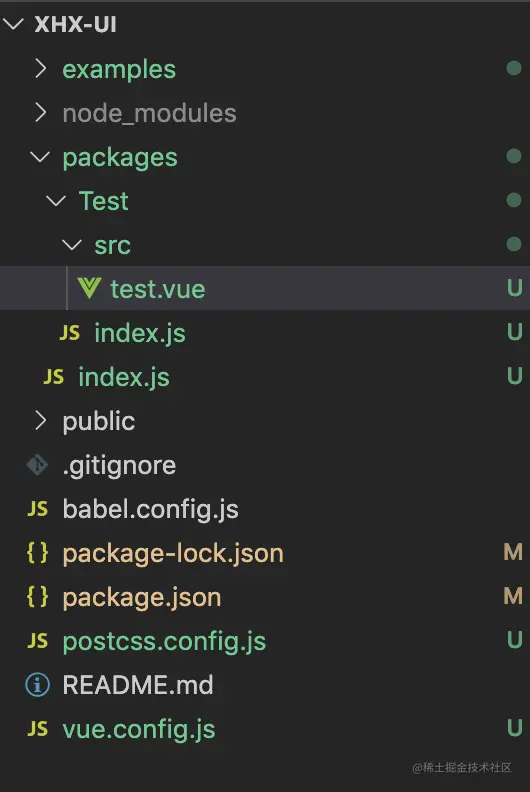Click the JS icon of vue.config.js
The height and width of the screenshot is (792, 530).
[x=37, y=729]
